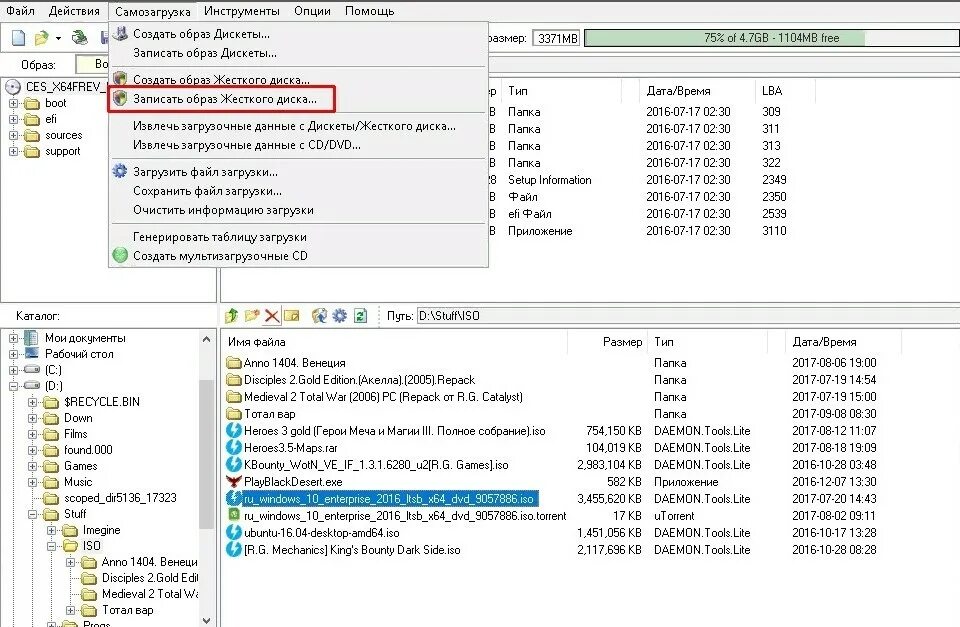
Task: Click shield icon beside Записать образ Жесткого диска
Action: point(121,98)
